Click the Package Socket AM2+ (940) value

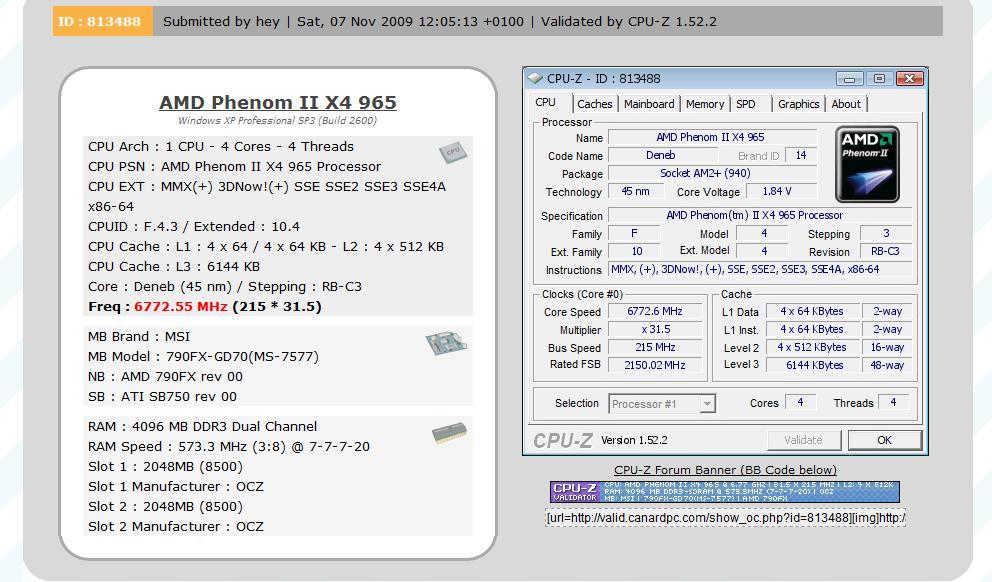(712, 173)
